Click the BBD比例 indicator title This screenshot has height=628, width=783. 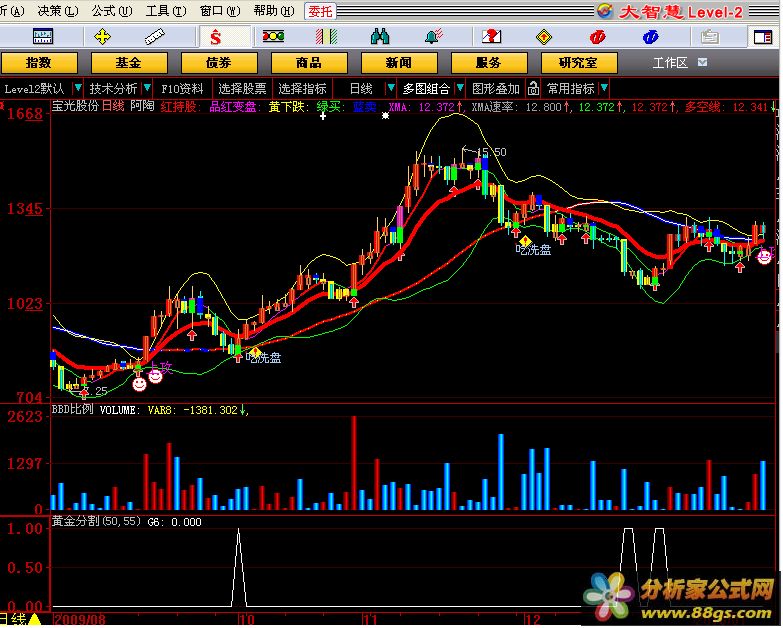[x=72, y=410]
